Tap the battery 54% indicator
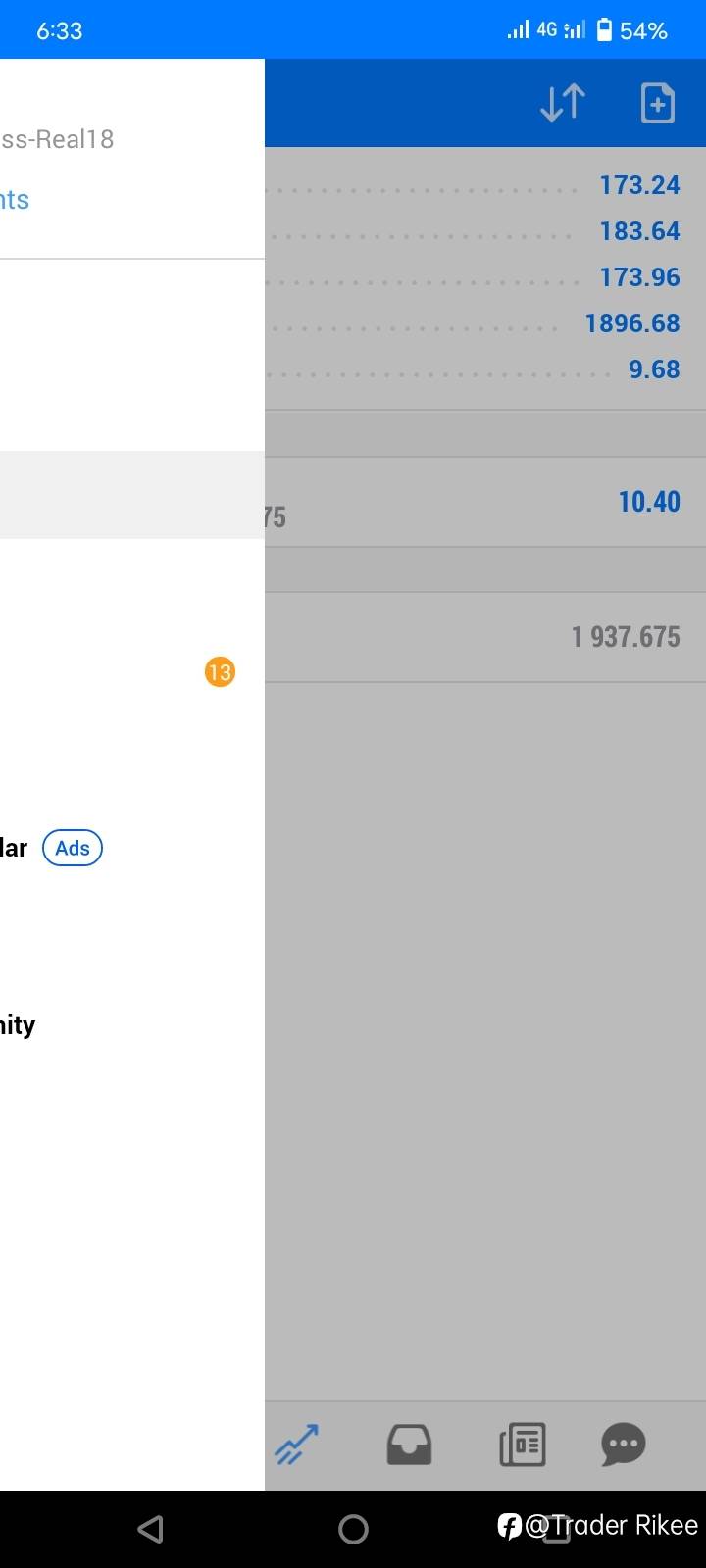Viewport: 706px width, 1568px height. (x=632, y=30)
